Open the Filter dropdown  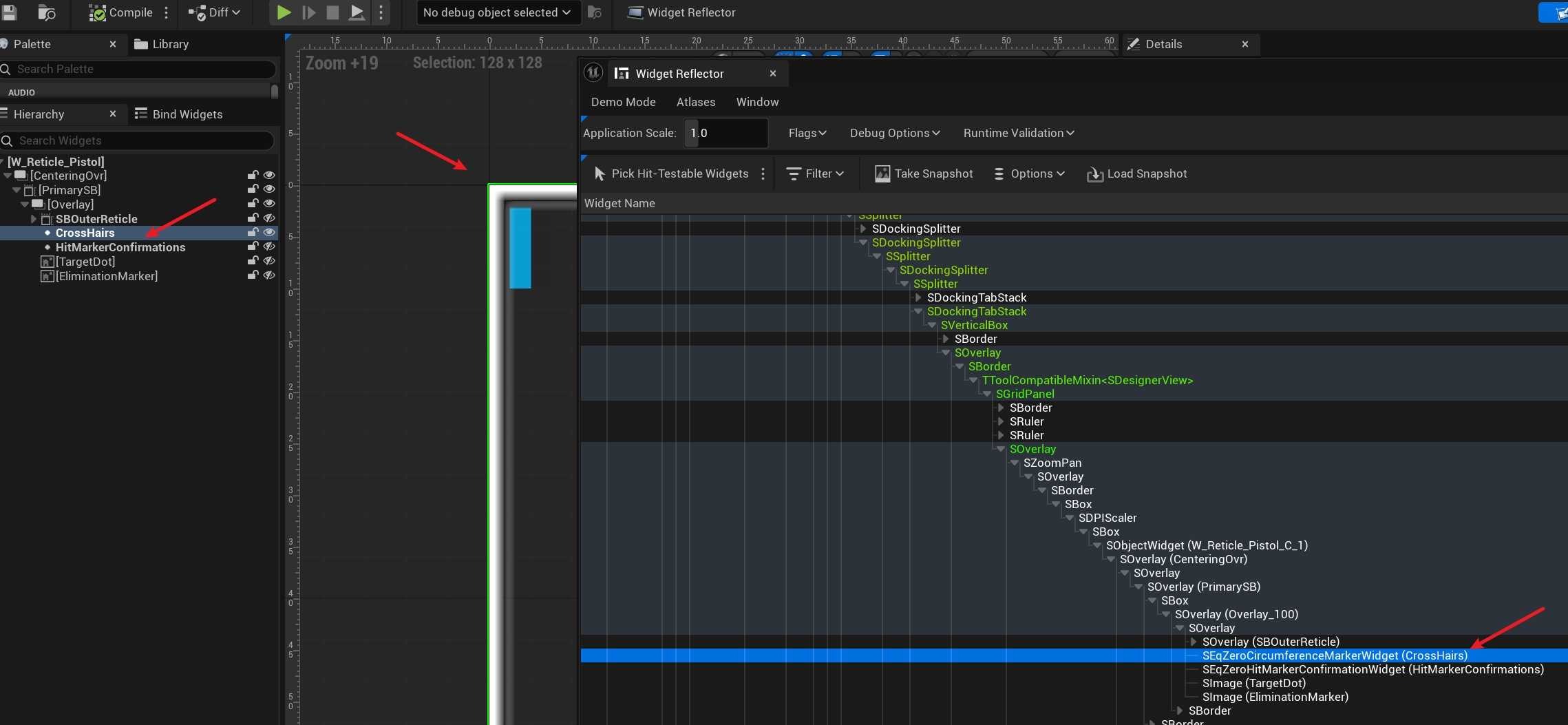(815, 174)
